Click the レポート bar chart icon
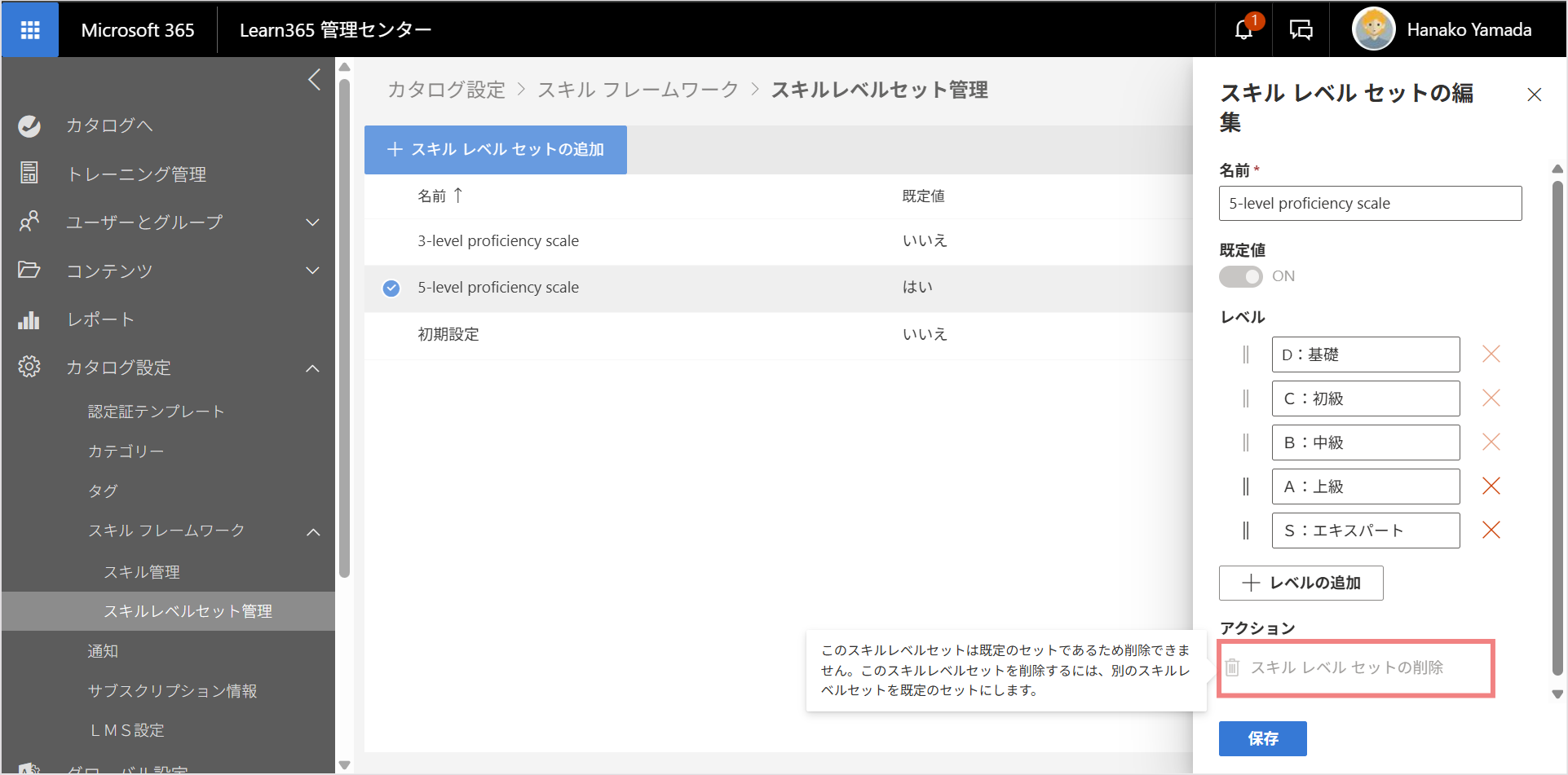 (29, 319)
